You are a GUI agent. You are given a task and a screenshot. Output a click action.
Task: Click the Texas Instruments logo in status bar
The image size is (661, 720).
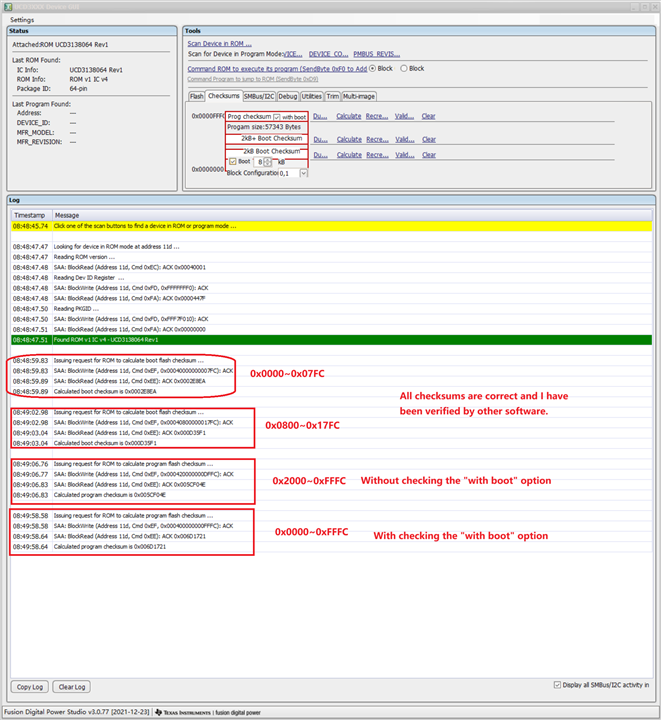point(183,712)
